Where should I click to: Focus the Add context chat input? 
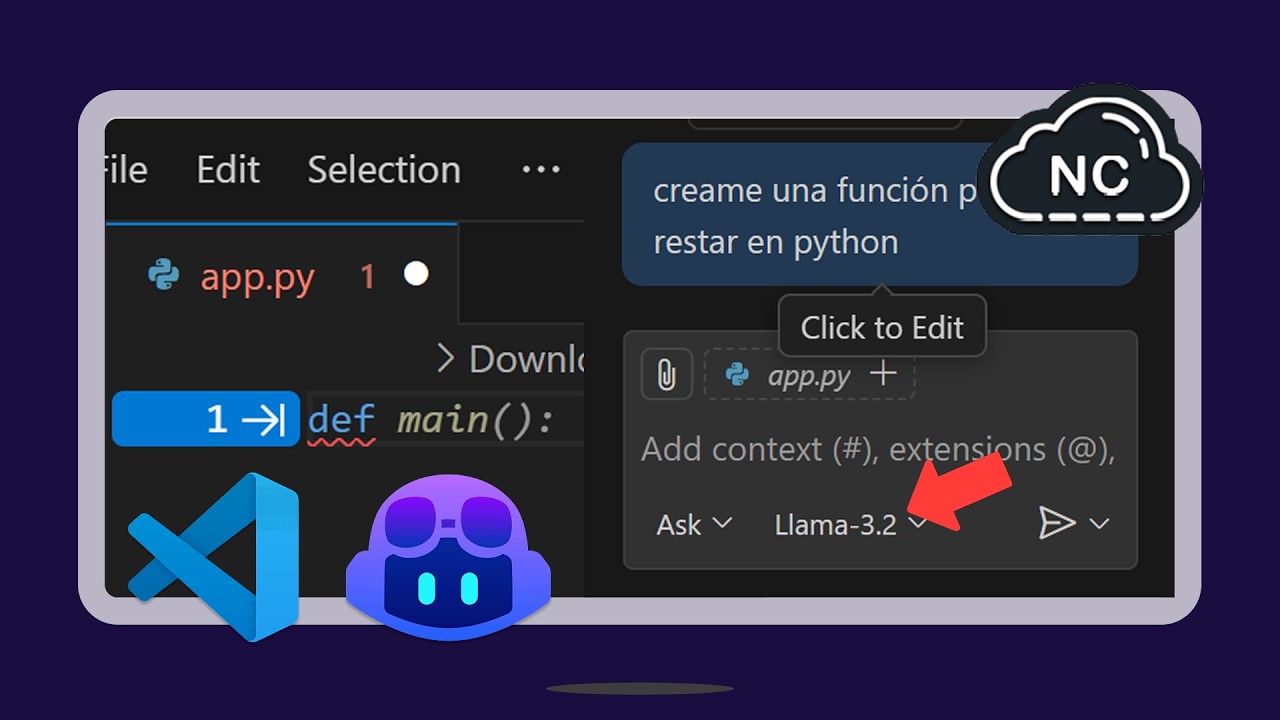tap(878, 450)
